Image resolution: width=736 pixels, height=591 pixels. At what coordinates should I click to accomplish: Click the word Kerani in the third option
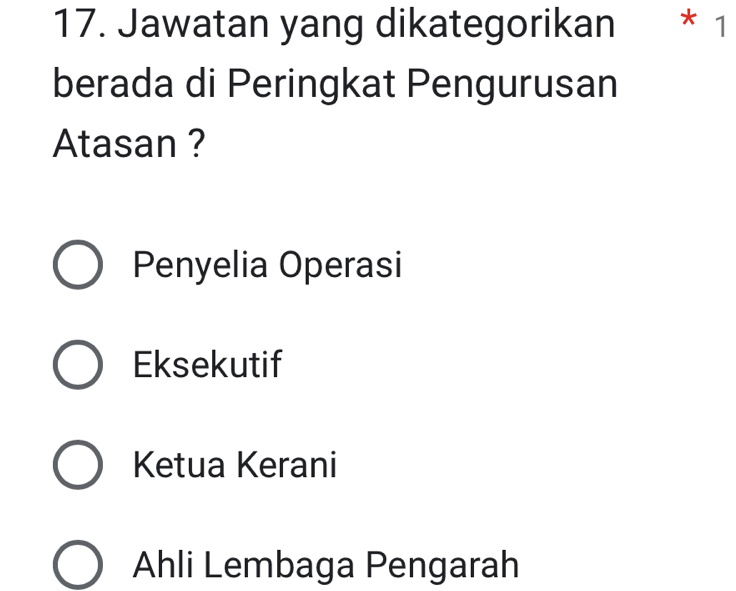[x=292, y=465]
